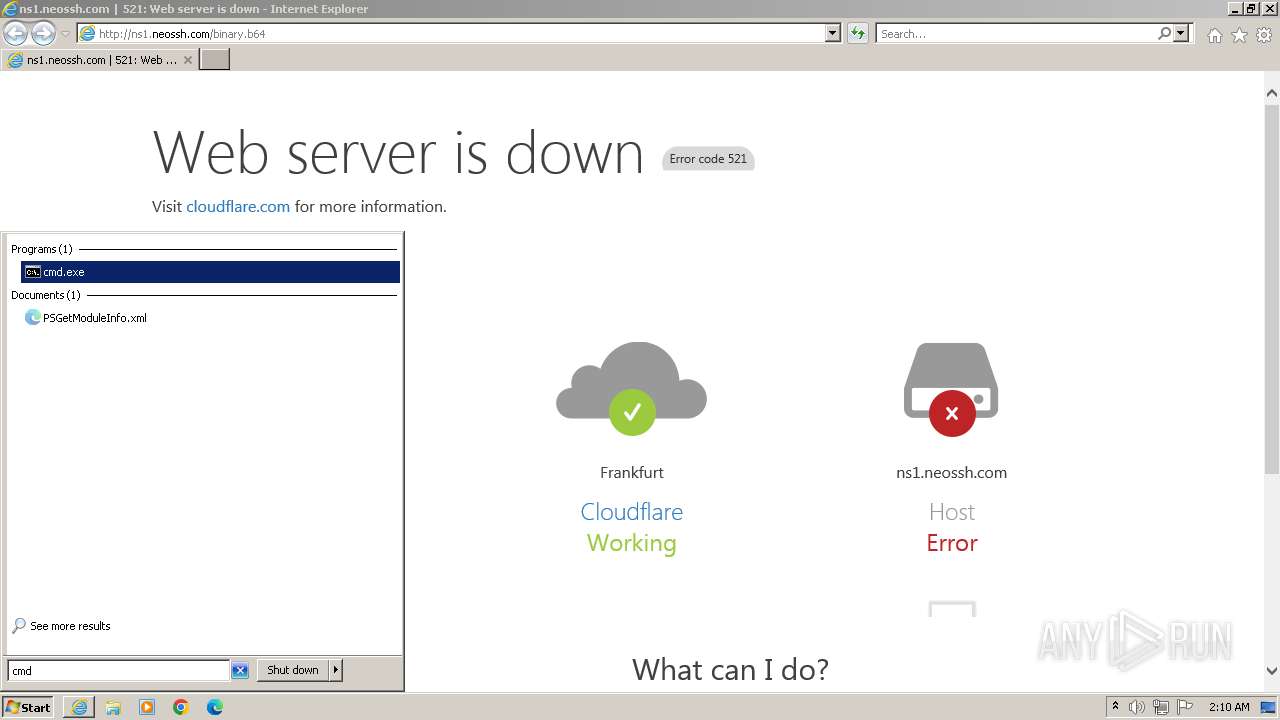Open the Tools gear icon
The height and width of the screenshot is (720, 1280).
pos(1264,35)
